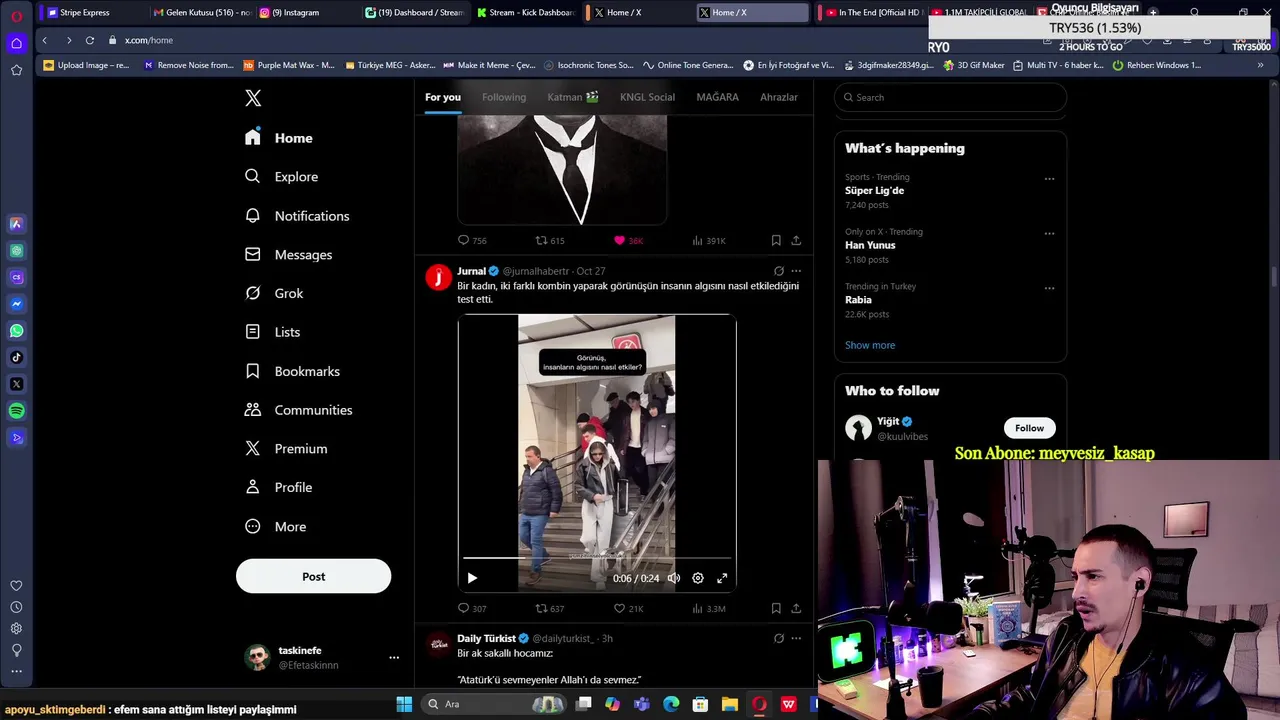
Task: Click the taskbar Ara search box
Action: click(x=495, y=704)
